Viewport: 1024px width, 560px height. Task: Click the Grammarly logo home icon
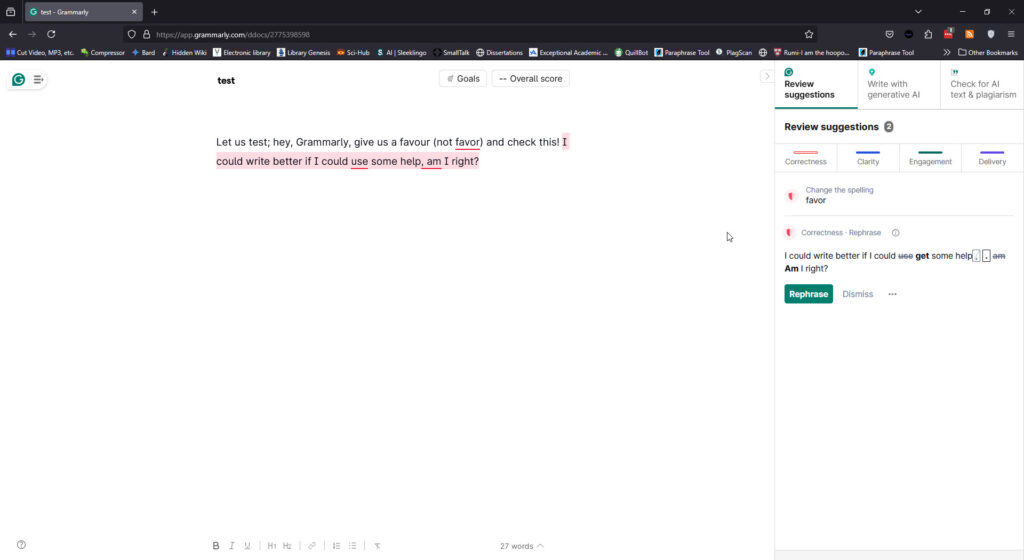[18, 80]
